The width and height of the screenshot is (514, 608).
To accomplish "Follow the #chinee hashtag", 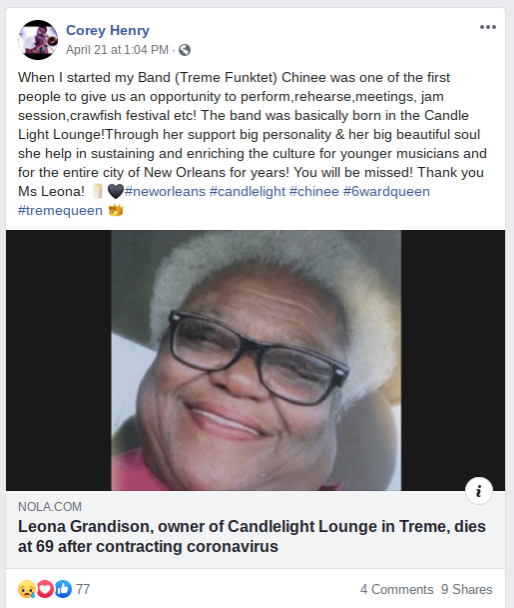I will tap(314, 192).
